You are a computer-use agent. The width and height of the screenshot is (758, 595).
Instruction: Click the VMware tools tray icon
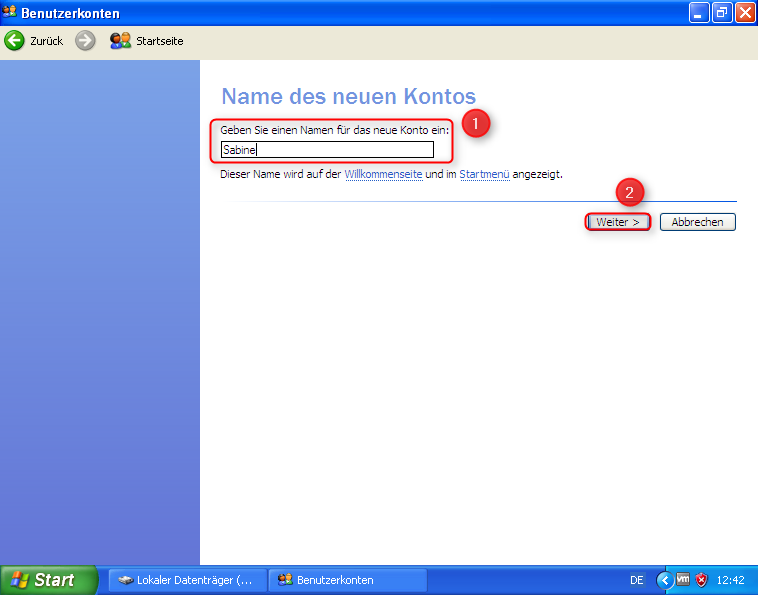click(683, 579)
